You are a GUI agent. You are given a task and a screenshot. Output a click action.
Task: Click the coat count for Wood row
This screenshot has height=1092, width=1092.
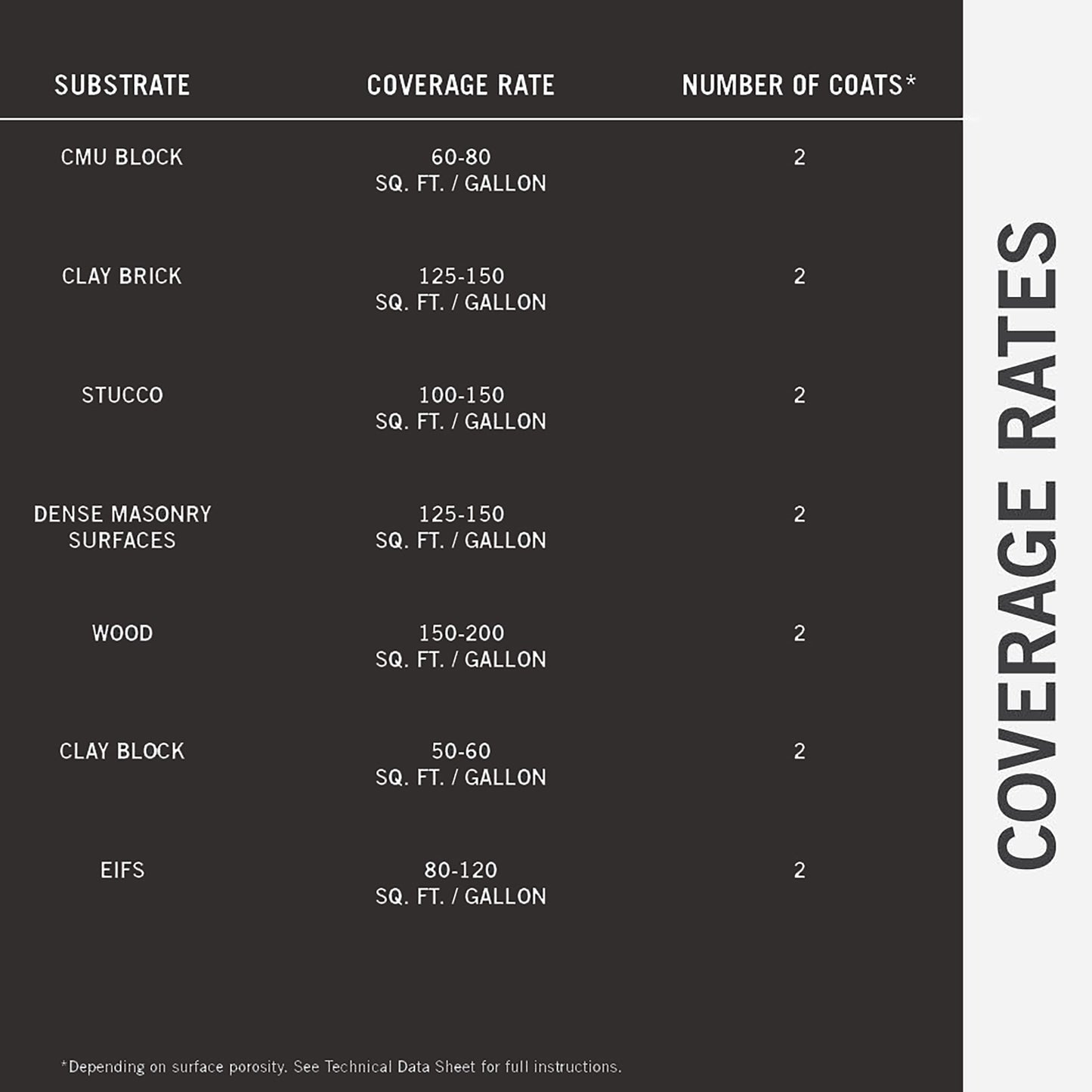[x=799, y=633]
